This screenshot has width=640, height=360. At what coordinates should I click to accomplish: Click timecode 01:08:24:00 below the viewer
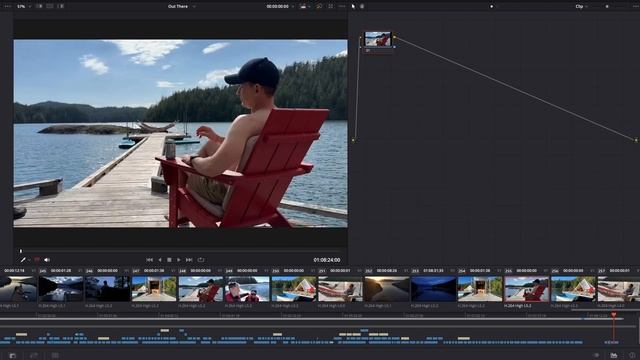327,260
